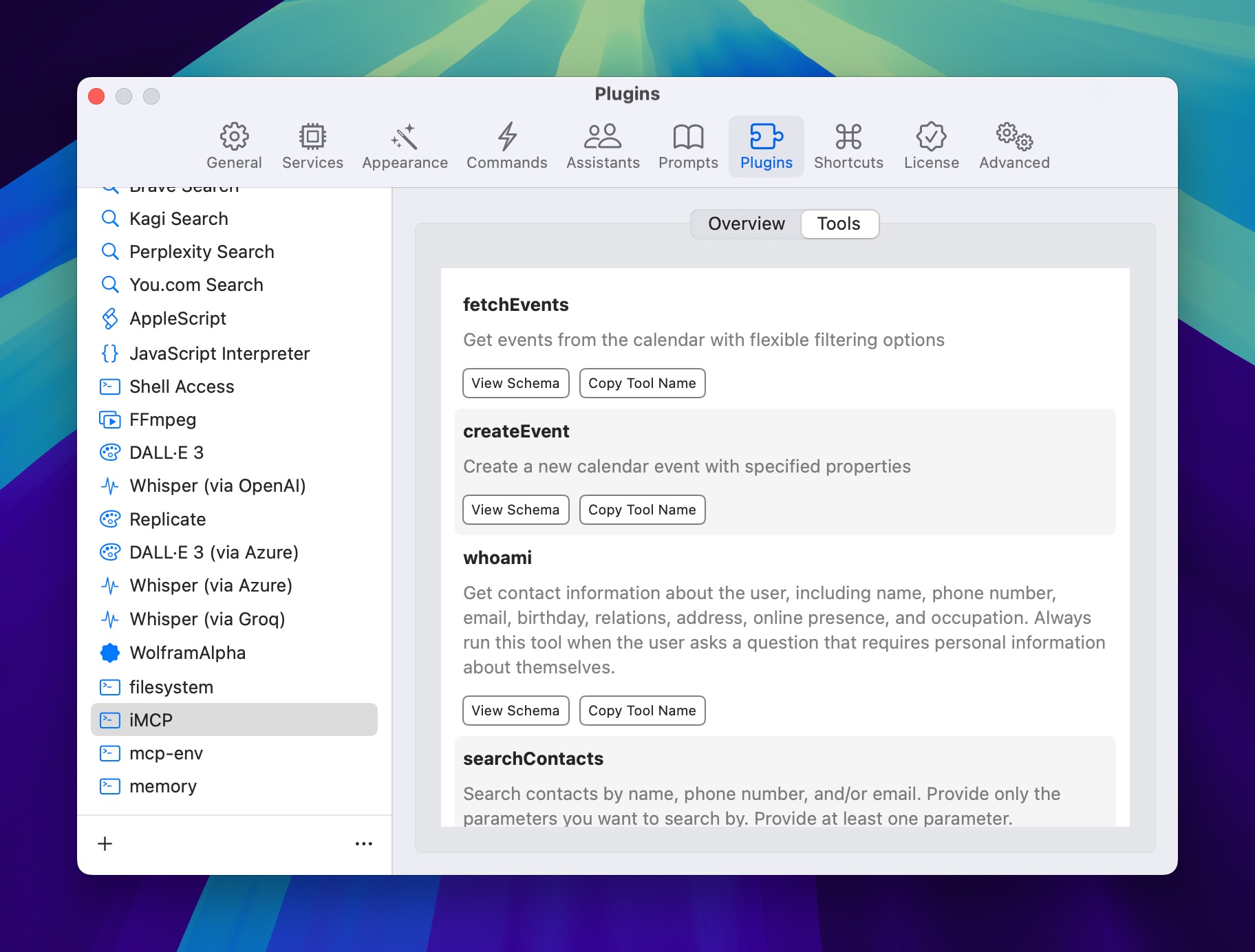Select You.com Search plugin
This screenshot has width=1255, height=952.
(x=234, y=285)
